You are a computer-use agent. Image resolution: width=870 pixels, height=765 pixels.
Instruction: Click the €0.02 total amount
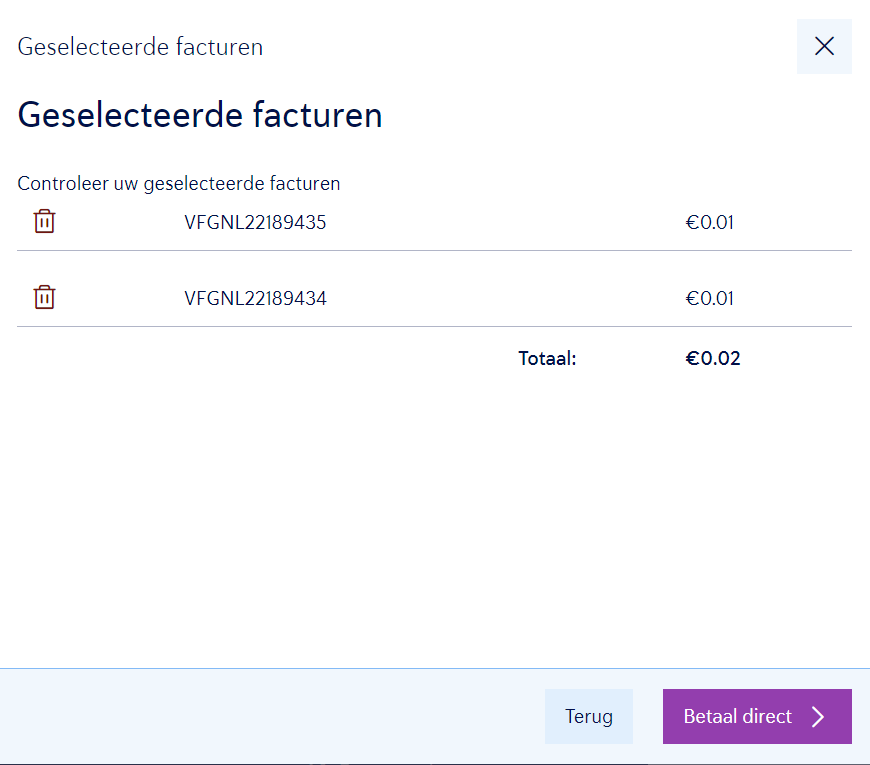coord(712,359)
